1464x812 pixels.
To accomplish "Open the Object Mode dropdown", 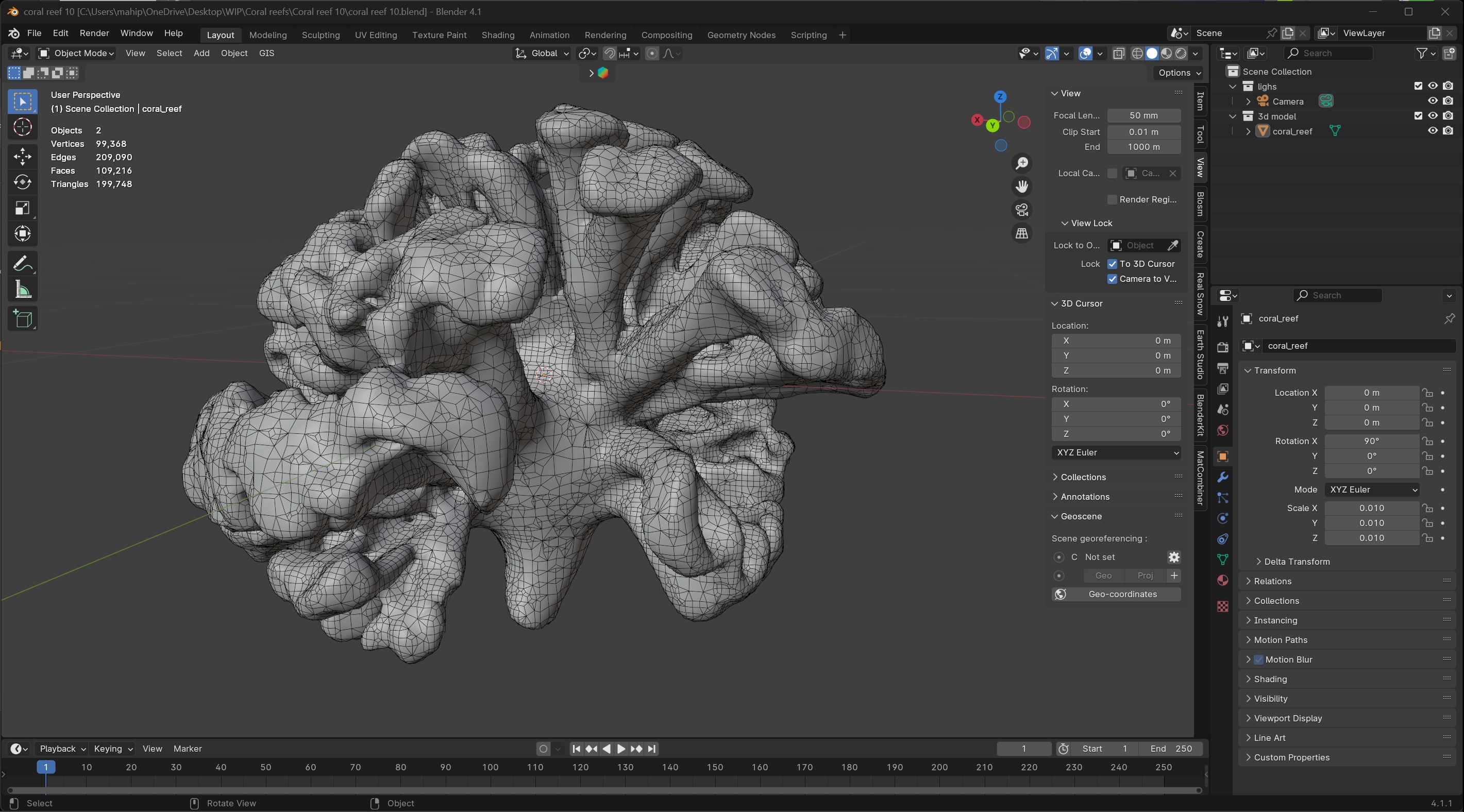I will [x=76, y=53].
